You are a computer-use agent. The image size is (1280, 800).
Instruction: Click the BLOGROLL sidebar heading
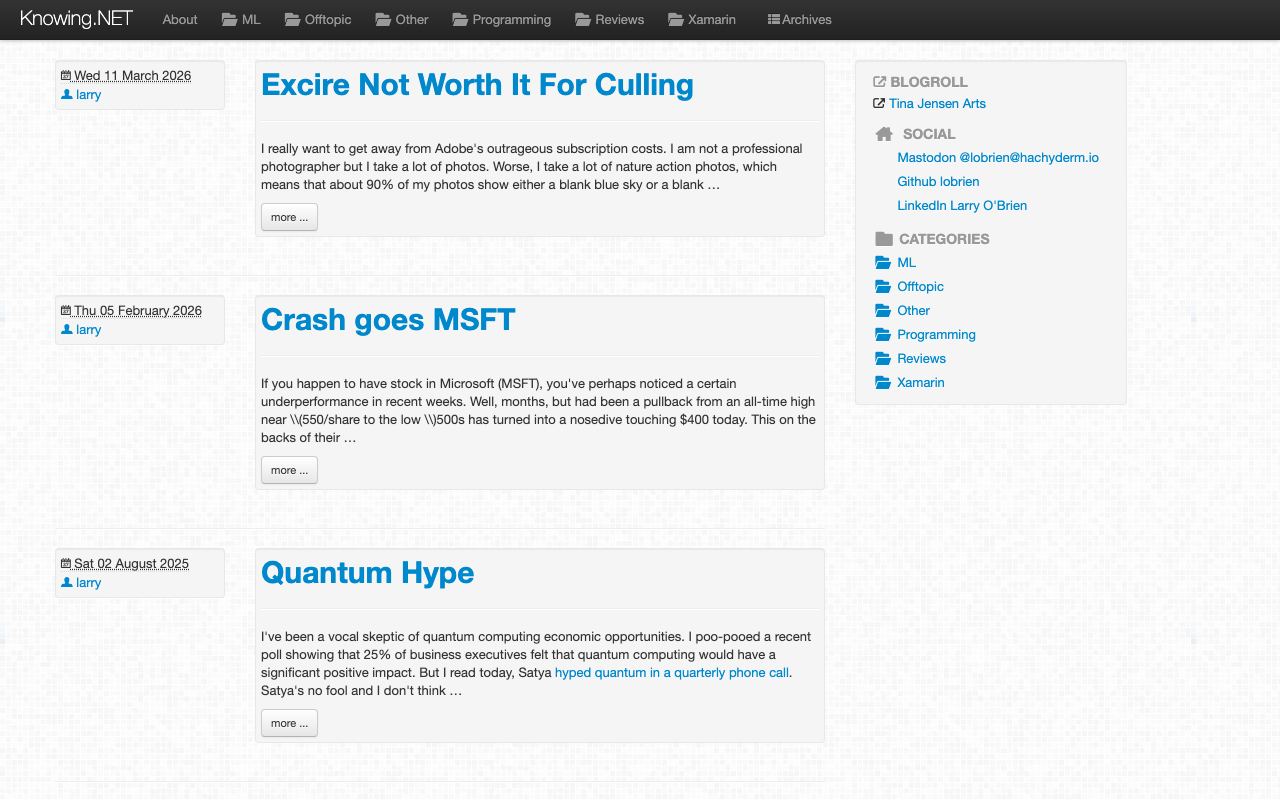pyautogui.click(x=929, y=82)
